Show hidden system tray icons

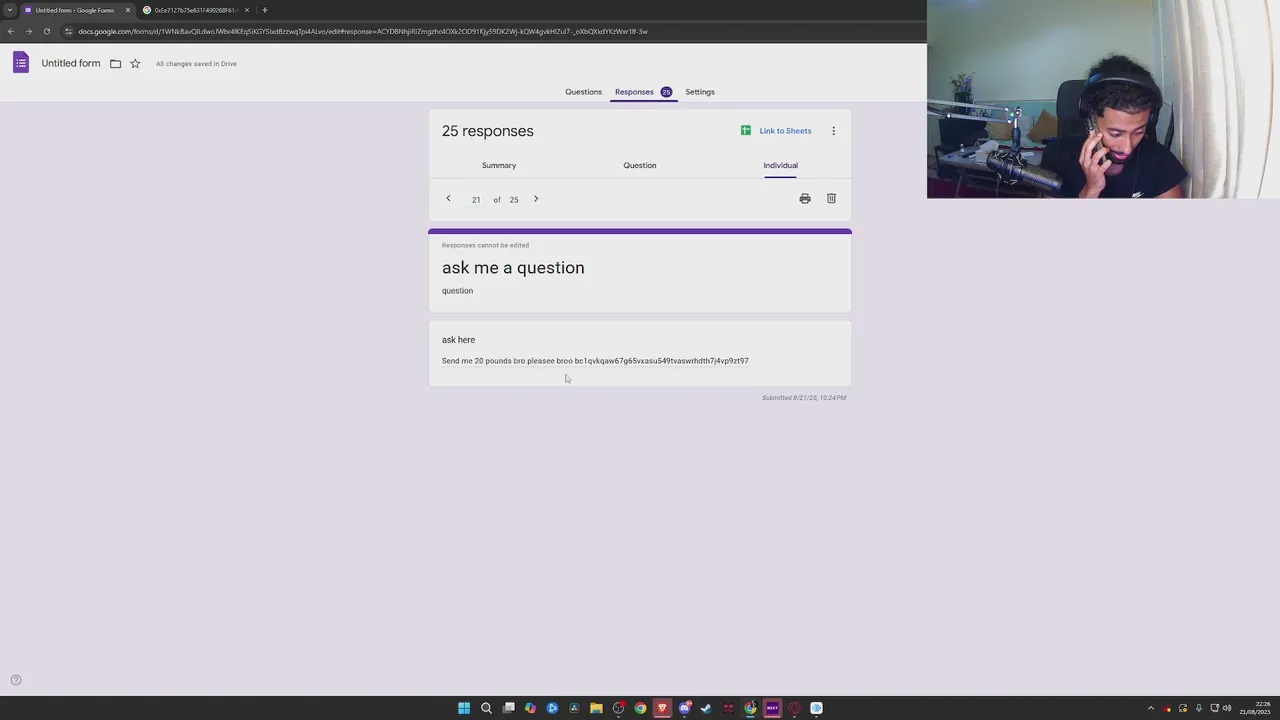click(x=1151, y=708)
